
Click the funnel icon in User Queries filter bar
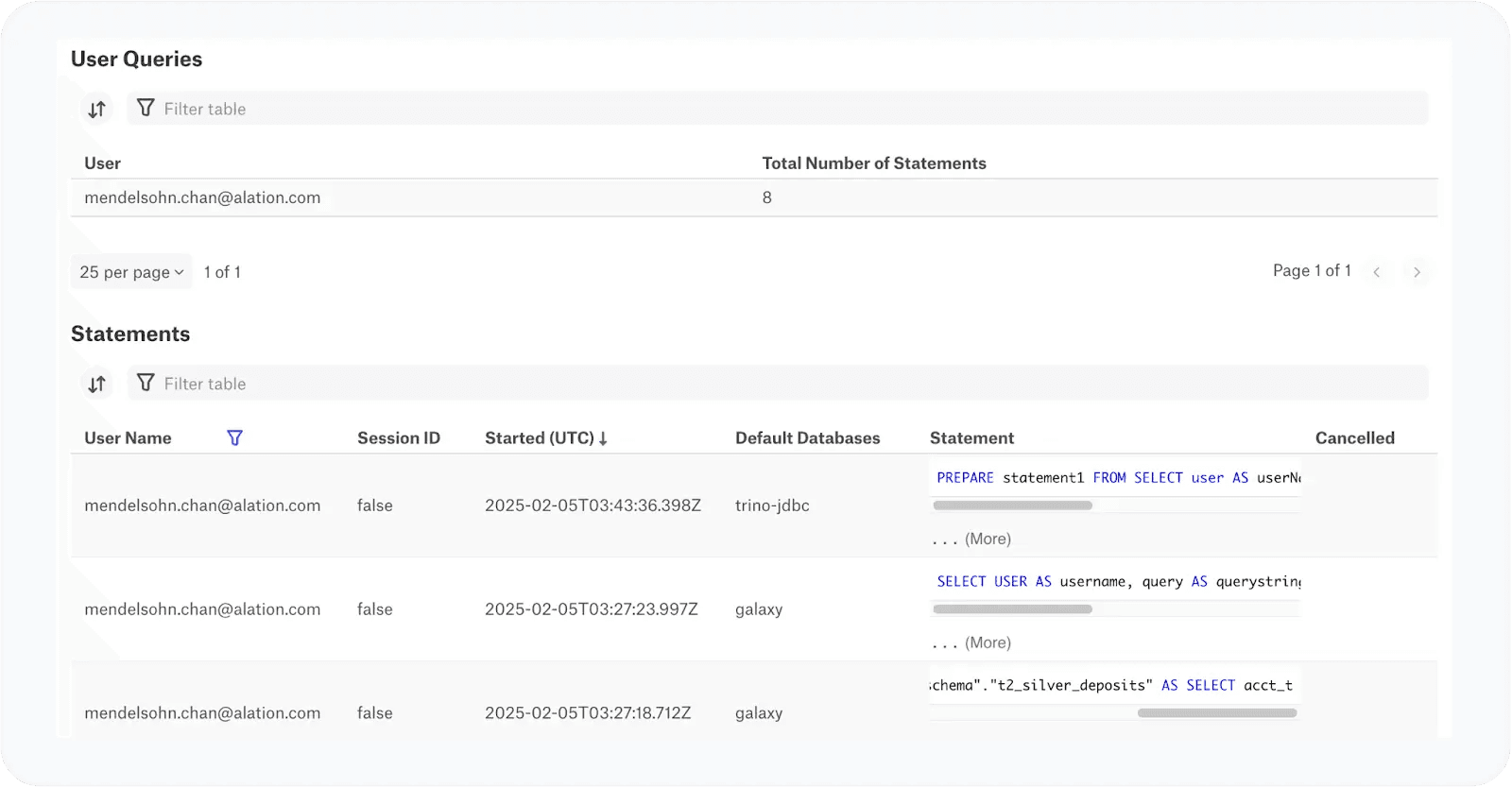pos(146,108)
